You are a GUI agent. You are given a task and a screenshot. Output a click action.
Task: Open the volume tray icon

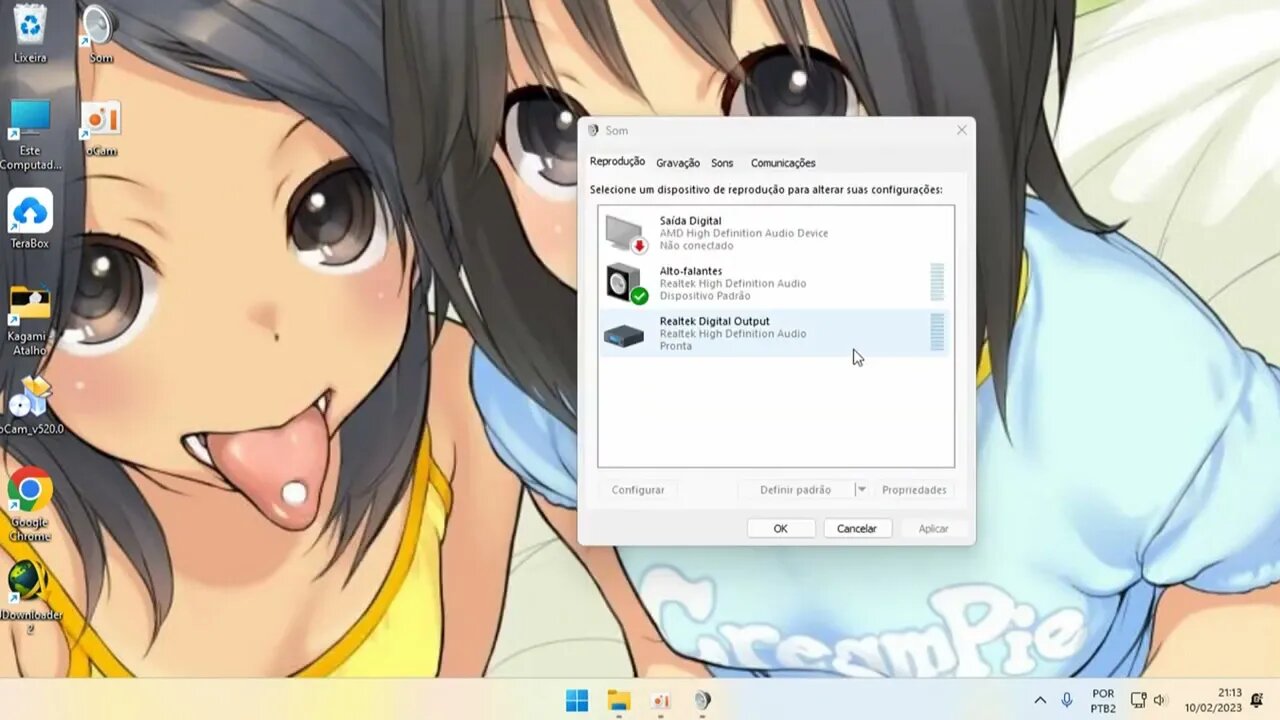click(x=1159, y=701)
